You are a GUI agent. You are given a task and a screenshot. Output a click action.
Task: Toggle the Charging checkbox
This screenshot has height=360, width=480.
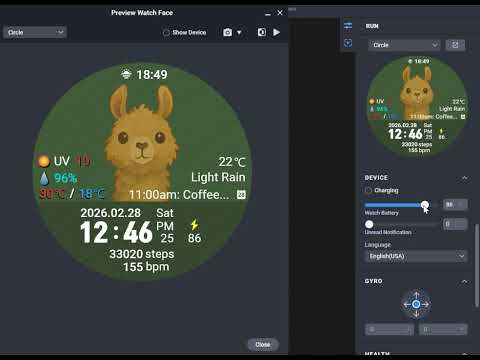tap(368, 190)
